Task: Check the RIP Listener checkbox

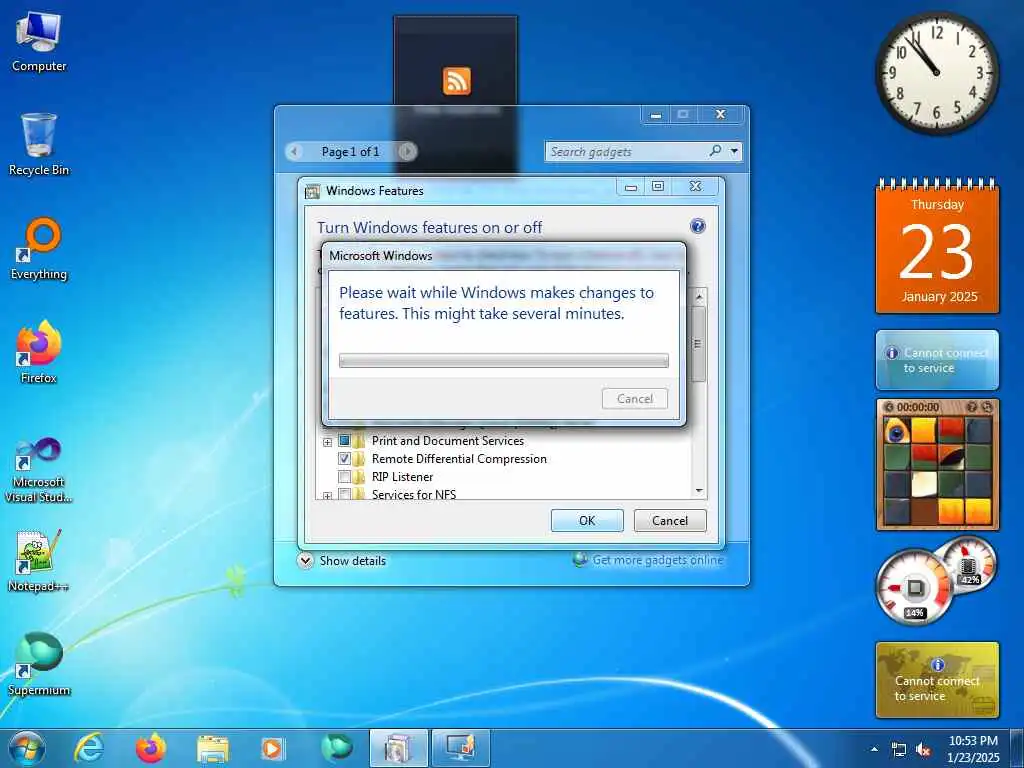Action: pos(344,477)
